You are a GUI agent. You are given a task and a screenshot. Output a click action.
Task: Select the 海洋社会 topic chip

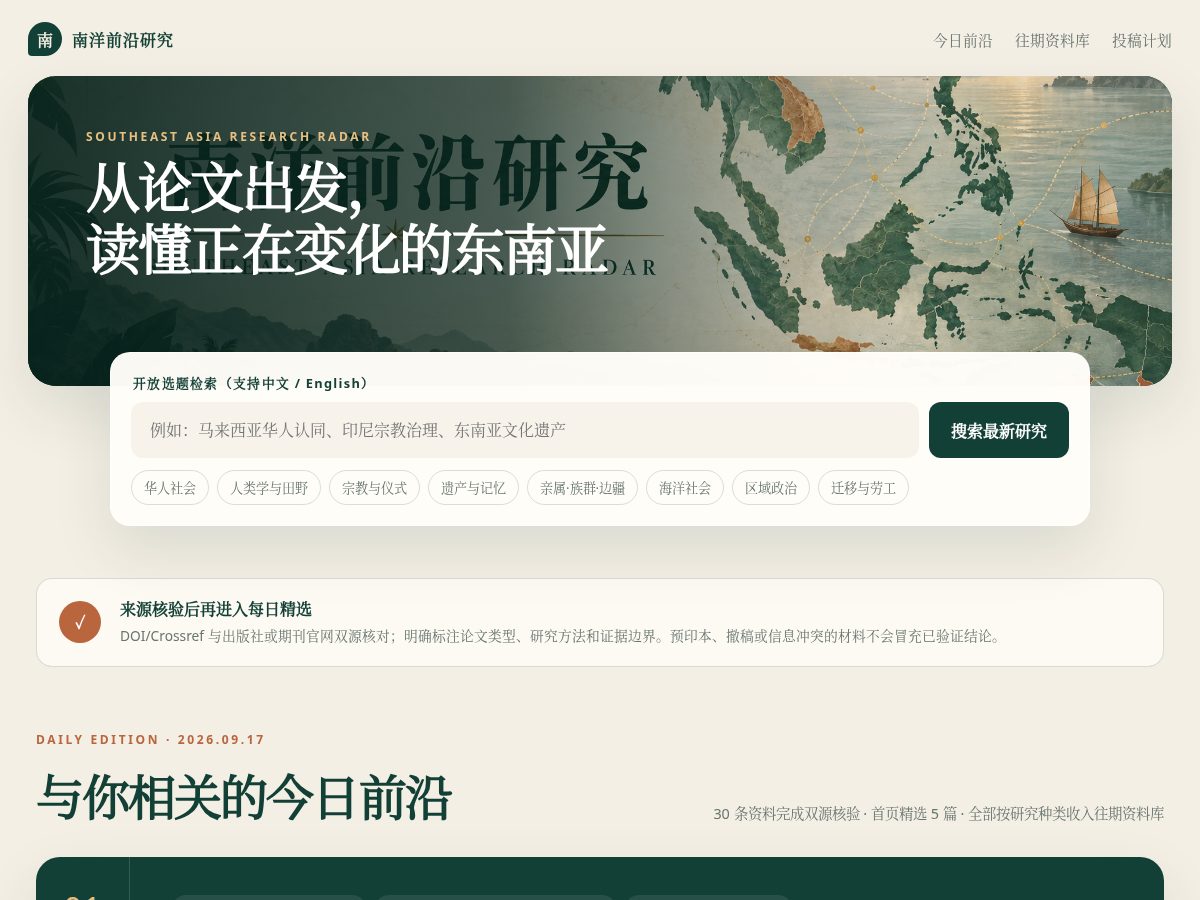(685, 488)
